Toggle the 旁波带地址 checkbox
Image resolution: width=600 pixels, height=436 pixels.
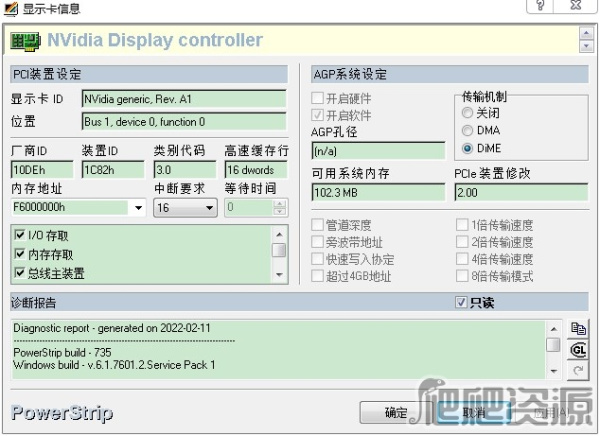(x=317, y=242)
